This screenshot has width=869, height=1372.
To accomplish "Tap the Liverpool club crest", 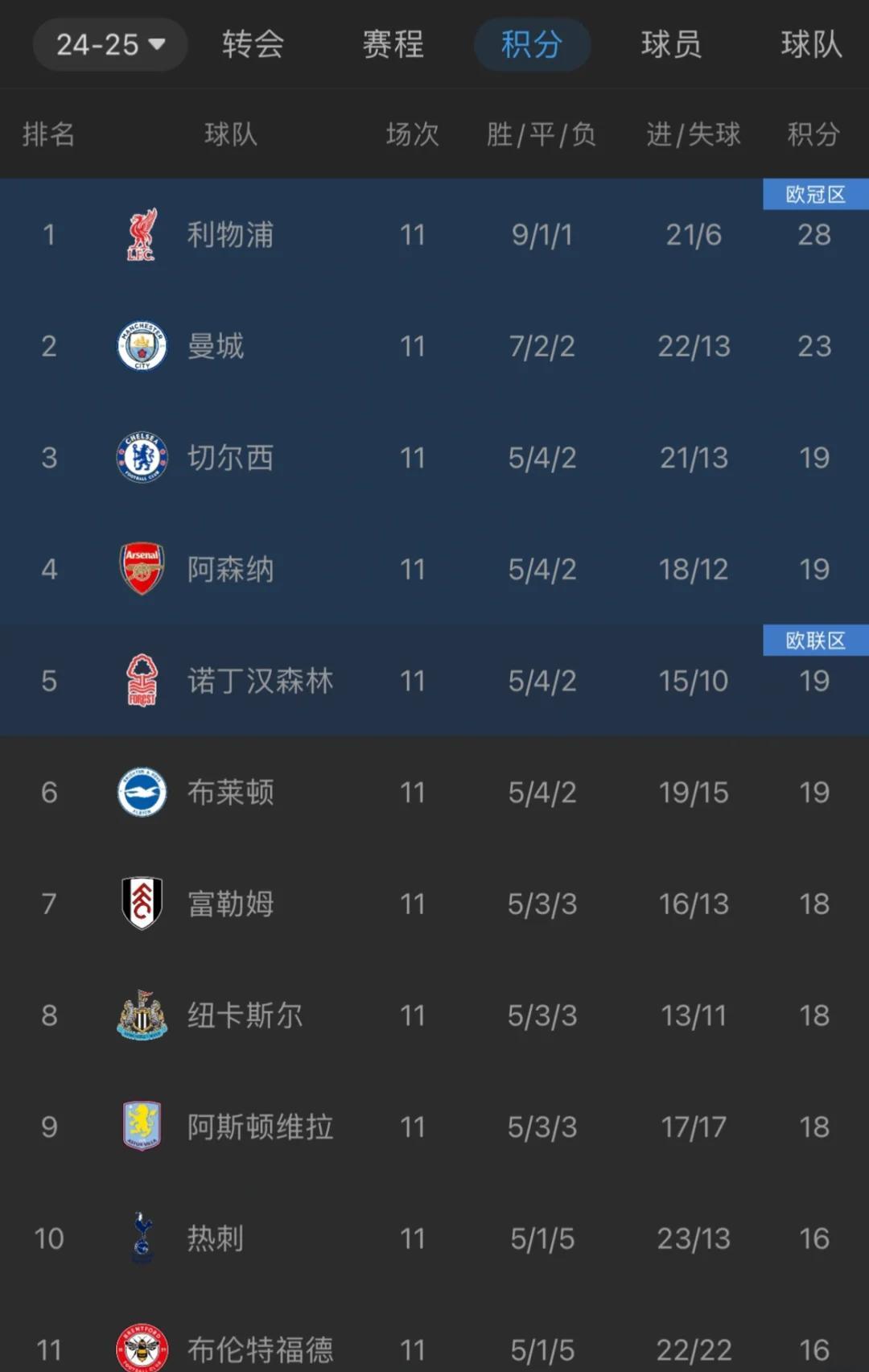I will 142,235.
